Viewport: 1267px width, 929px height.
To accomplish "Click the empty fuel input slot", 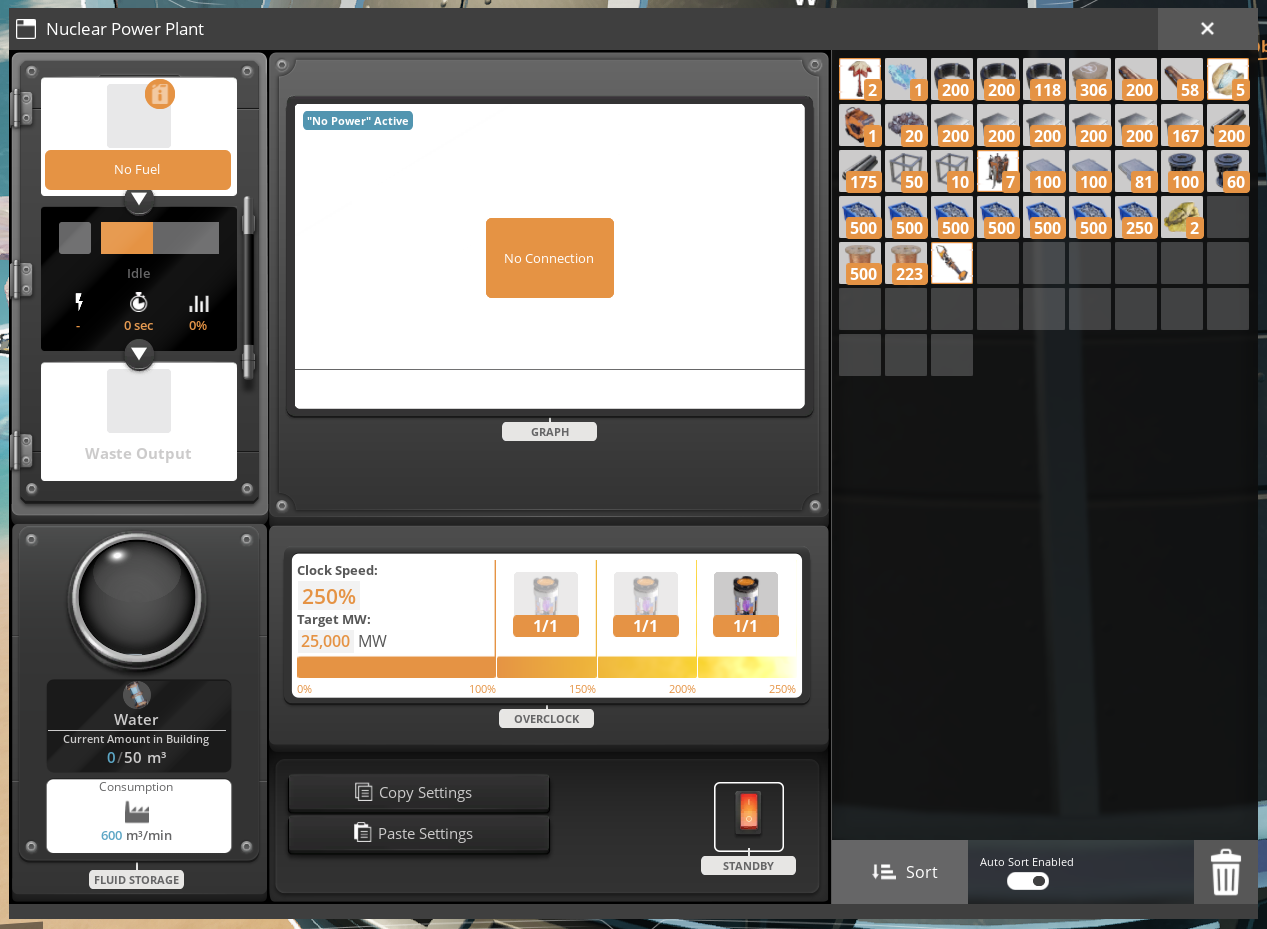I will point(139,116).
